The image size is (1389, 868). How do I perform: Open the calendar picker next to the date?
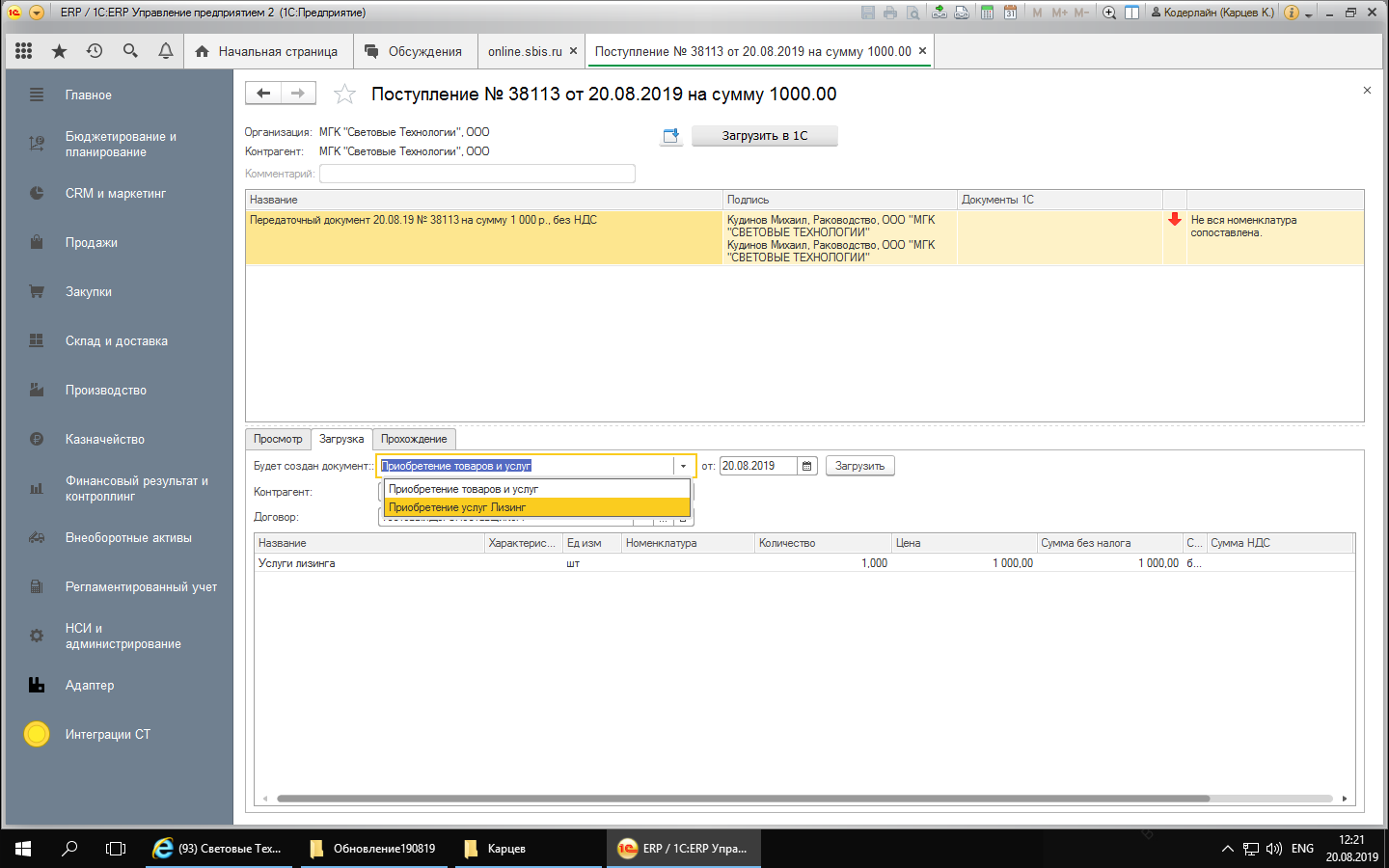coord(807,466)
